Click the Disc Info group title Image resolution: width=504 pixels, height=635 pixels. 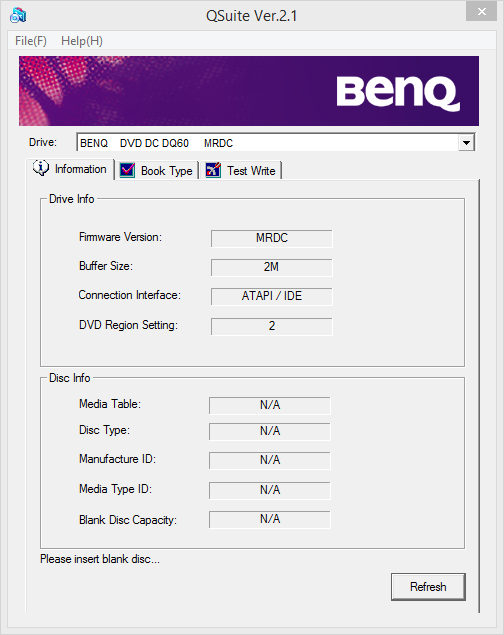click(x=70, y=378)
